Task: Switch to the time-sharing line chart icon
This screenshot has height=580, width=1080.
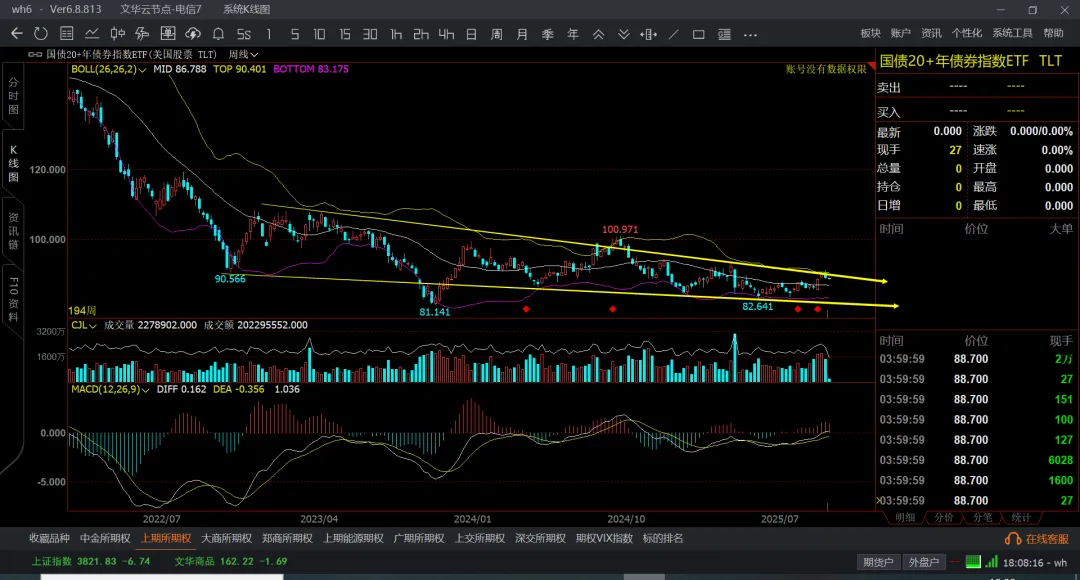Action: click(92, 34)
